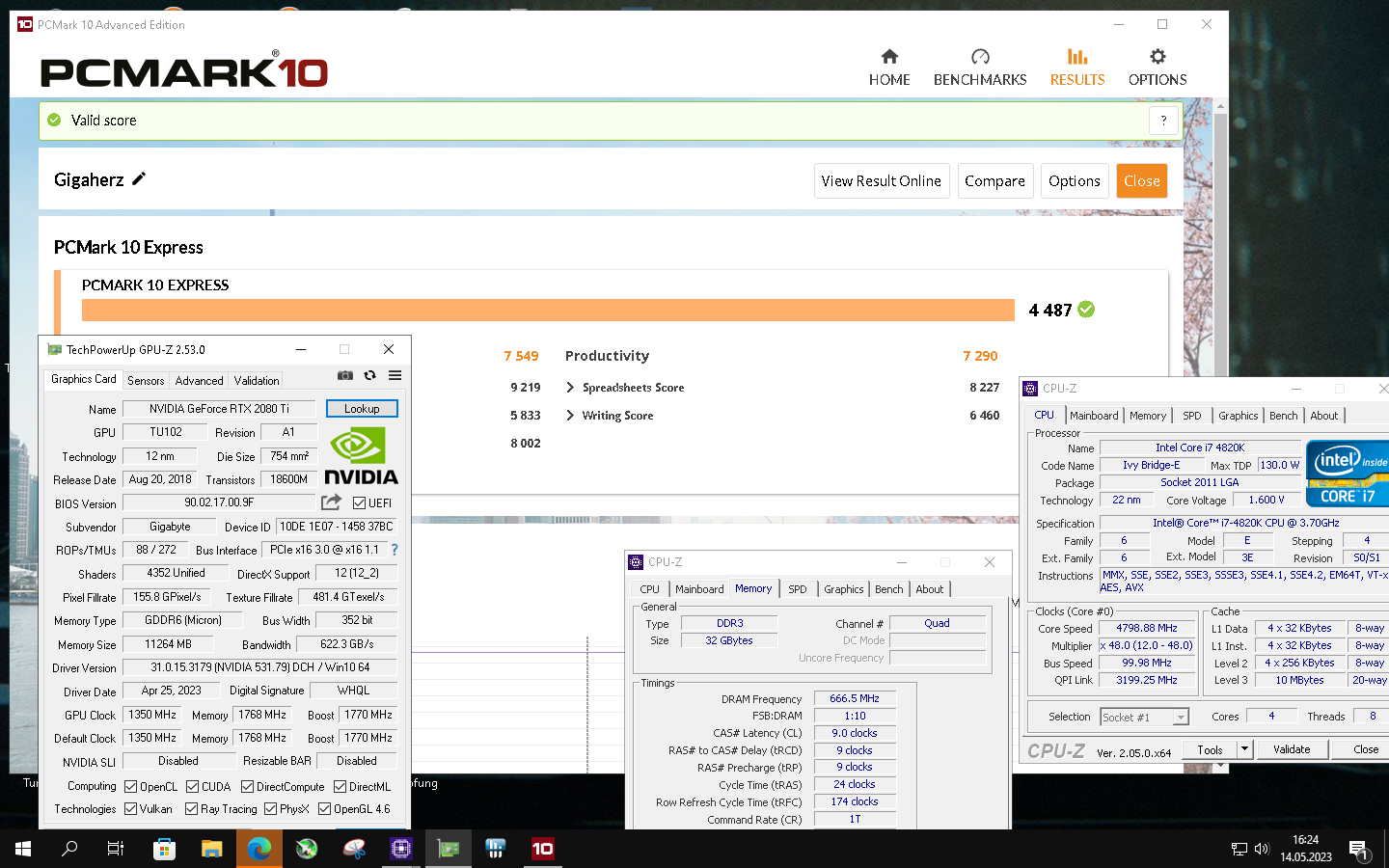Take GPU-Z screenshot with camera icon
1389x868 pixels.
tap(345, 375)
